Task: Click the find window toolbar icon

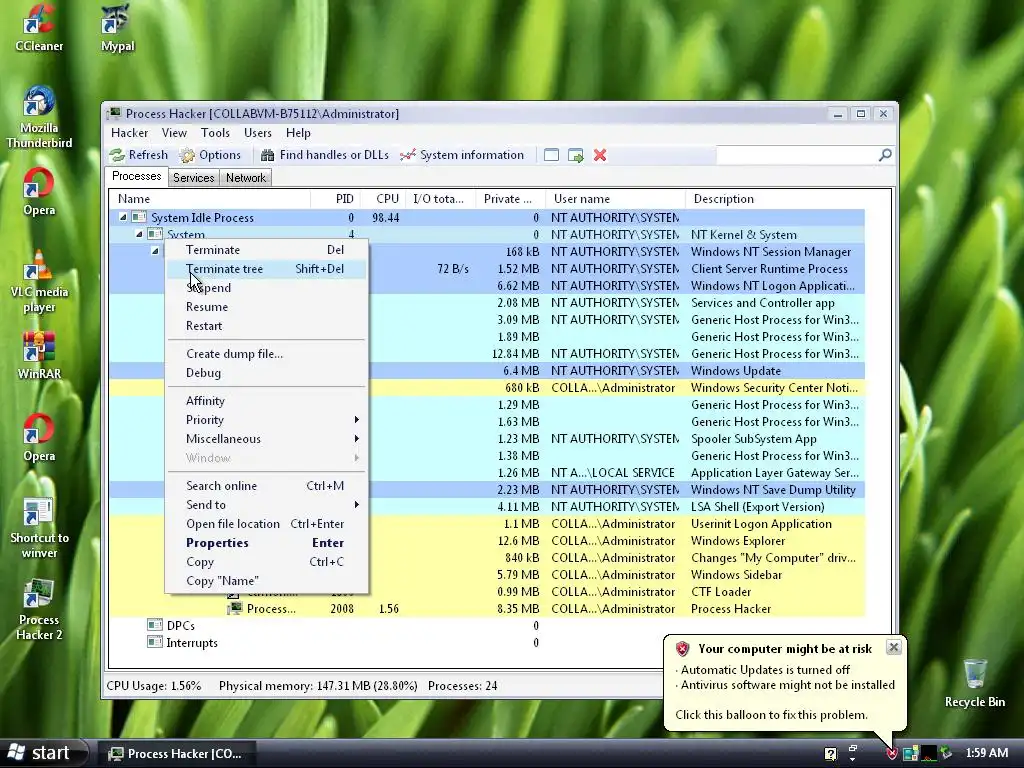Action: click(551, 155)
